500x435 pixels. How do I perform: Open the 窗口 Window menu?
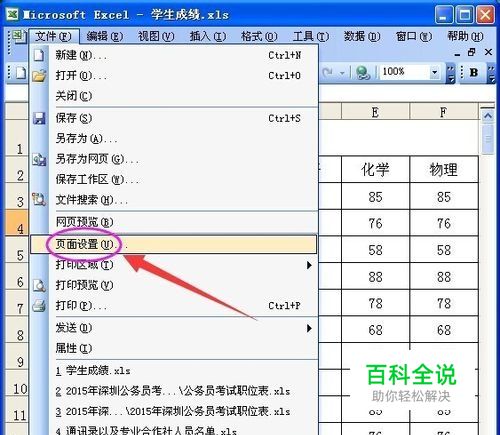click(414, 36)
